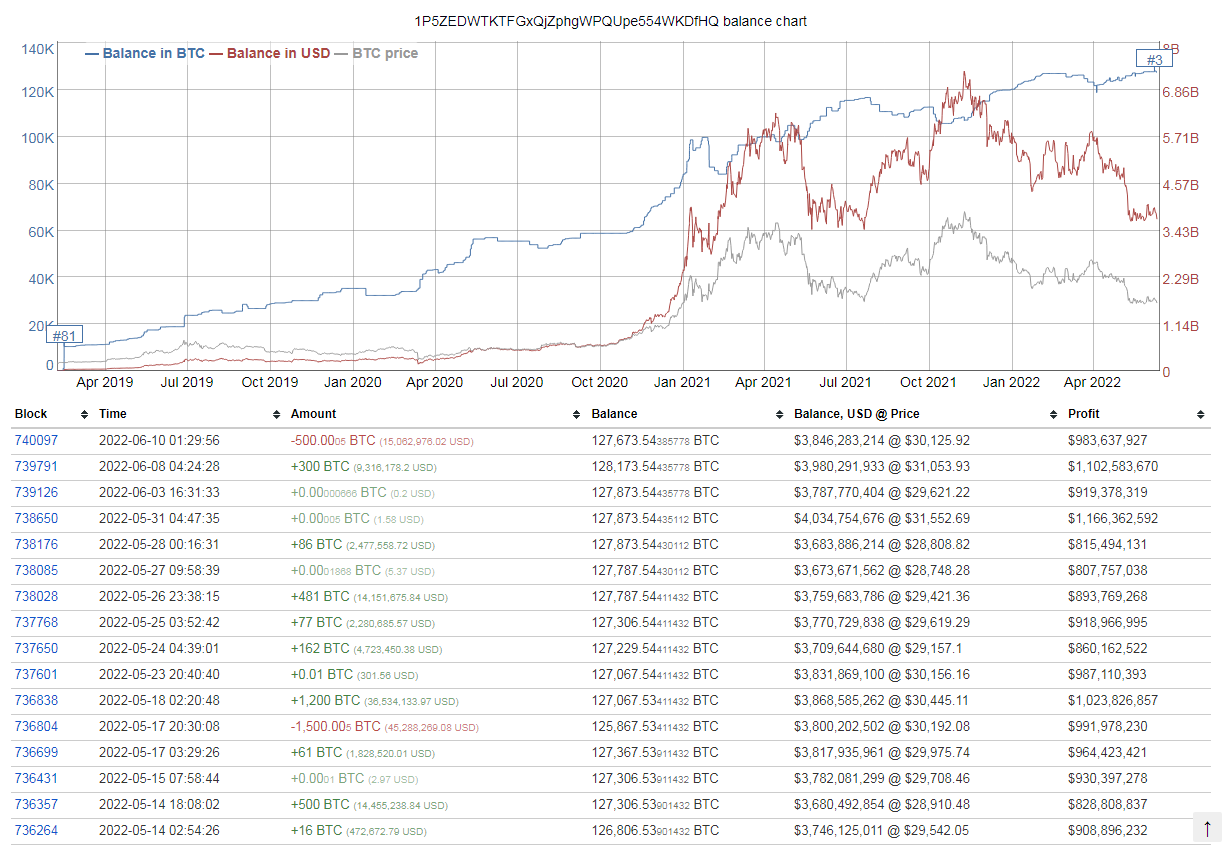Screen dimensions: 1225x848
Task: Click the Profit column header
Action: (x=1084, y=414)
